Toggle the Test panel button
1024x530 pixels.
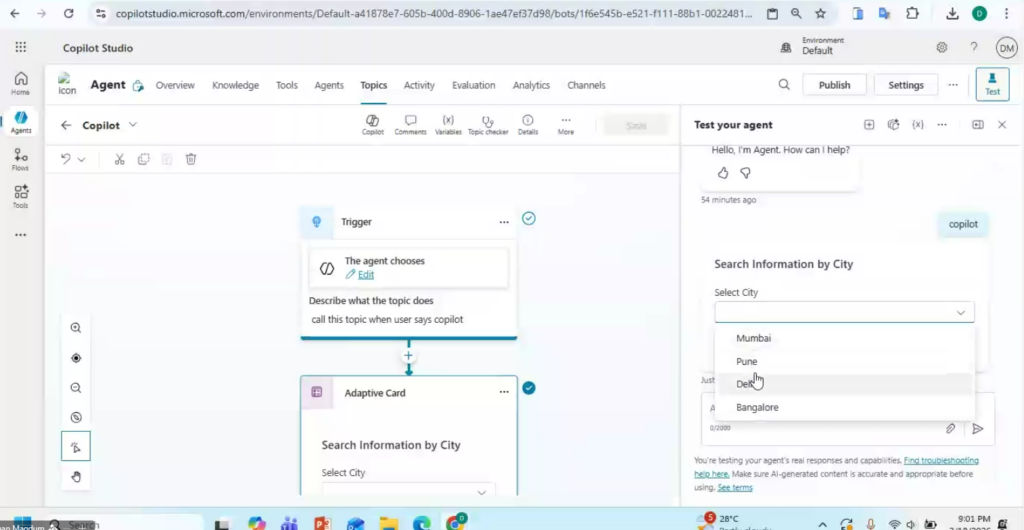point(992,85)
